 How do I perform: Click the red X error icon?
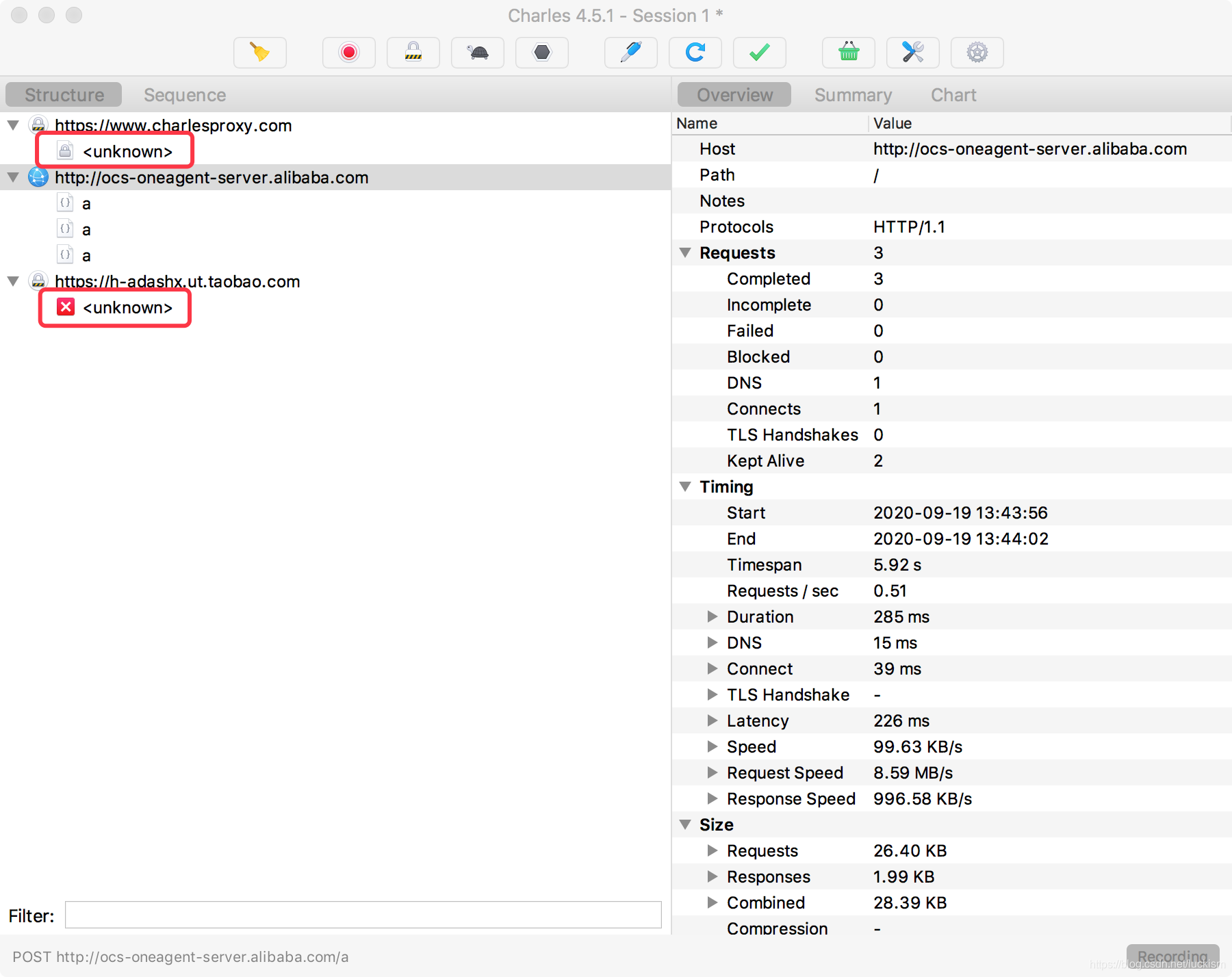point(66,307)
